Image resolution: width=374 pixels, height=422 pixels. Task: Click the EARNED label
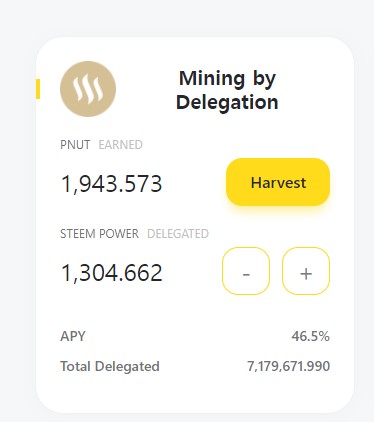click(121, 145)
